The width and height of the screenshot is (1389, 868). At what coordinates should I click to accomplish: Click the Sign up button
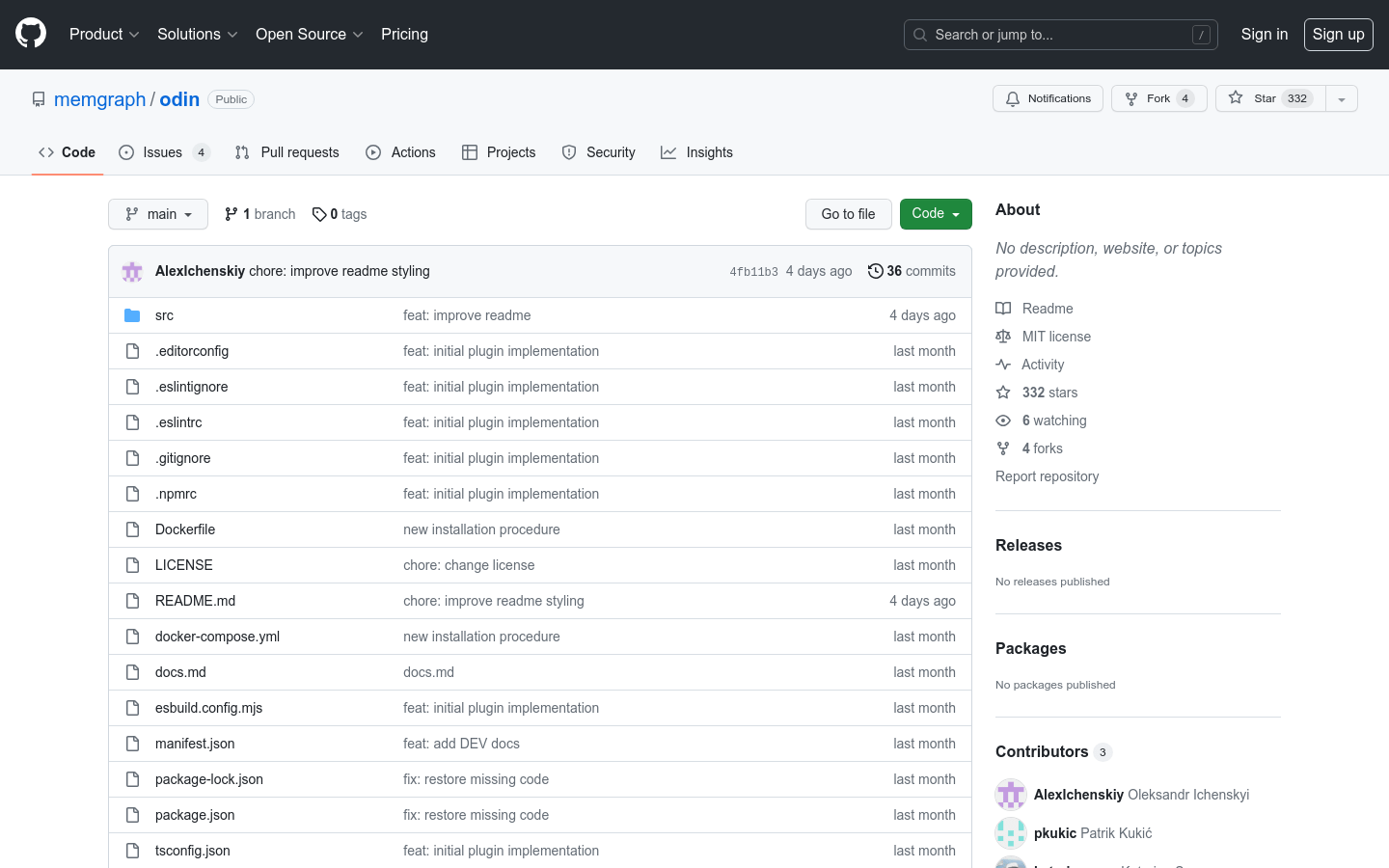[x=1339, y=34]
